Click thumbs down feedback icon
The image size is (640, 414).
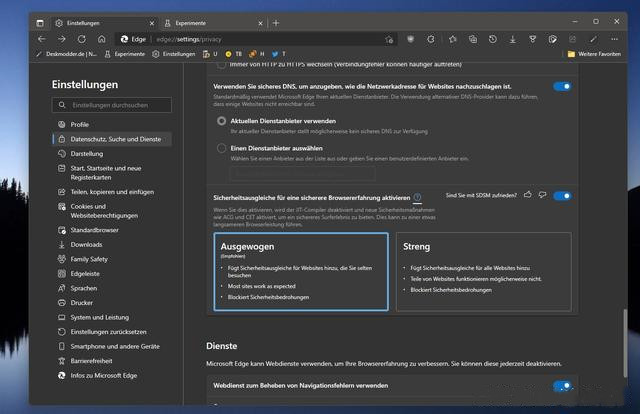542,195
